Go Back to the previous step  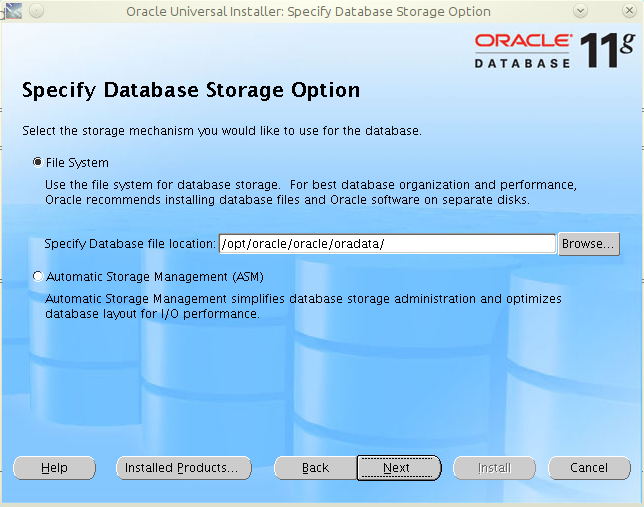coord(315,468)
